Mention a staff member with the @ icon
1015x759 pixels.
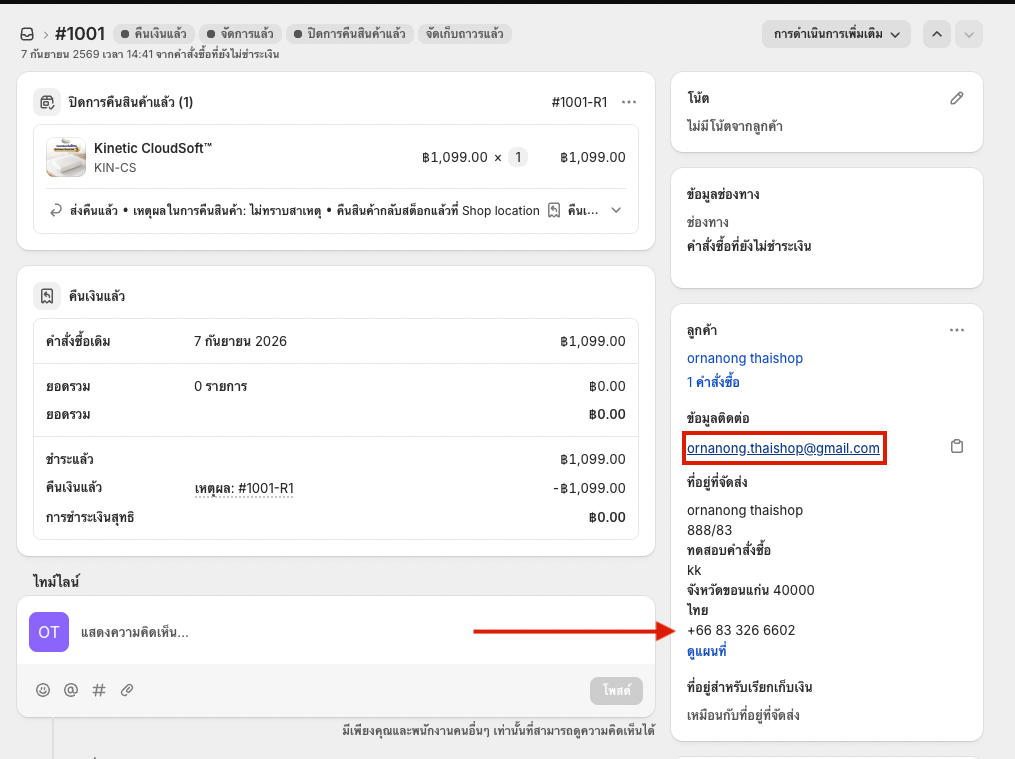tap(71, 690)
